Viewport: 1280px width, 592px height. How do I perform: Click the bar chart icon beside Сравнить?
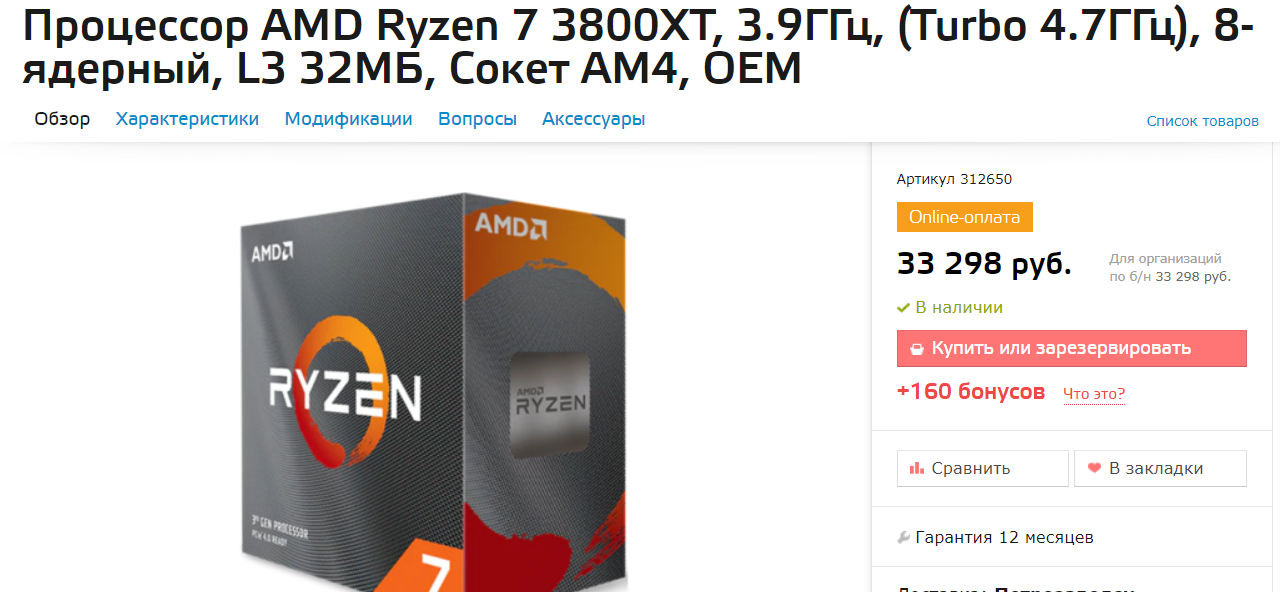[917, 468]
